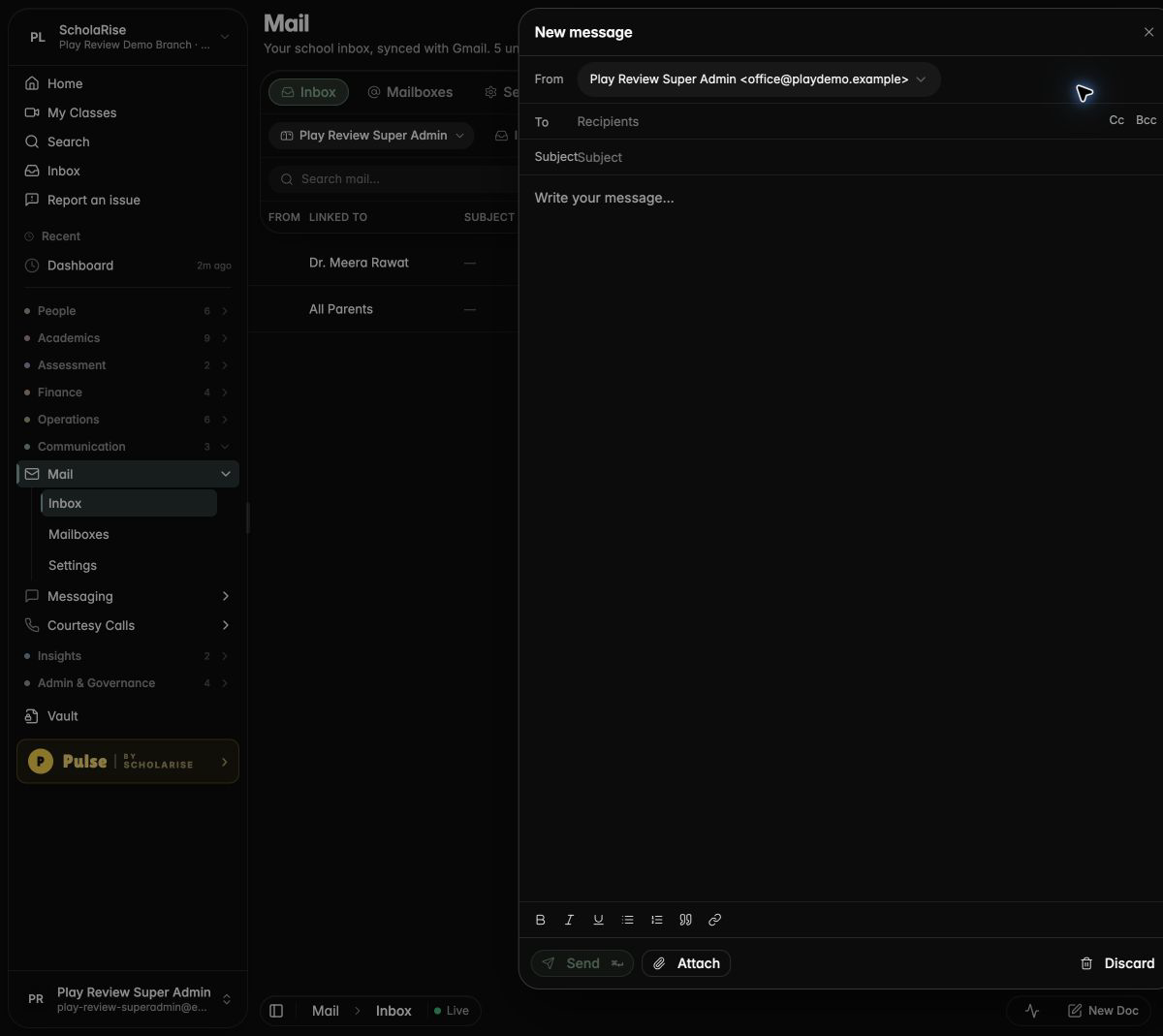This screenshot has width=1163, height=1036.
Task: Open Home in the sidebar
Action: pyautogui.click(x=128, y=83)
